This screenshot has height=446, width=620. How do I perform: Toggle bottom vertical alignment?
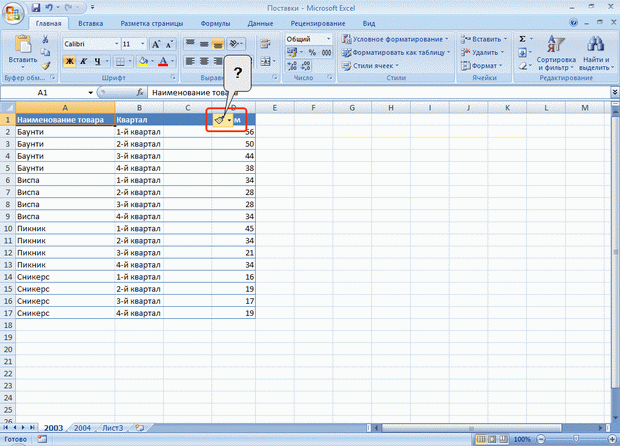217,43
